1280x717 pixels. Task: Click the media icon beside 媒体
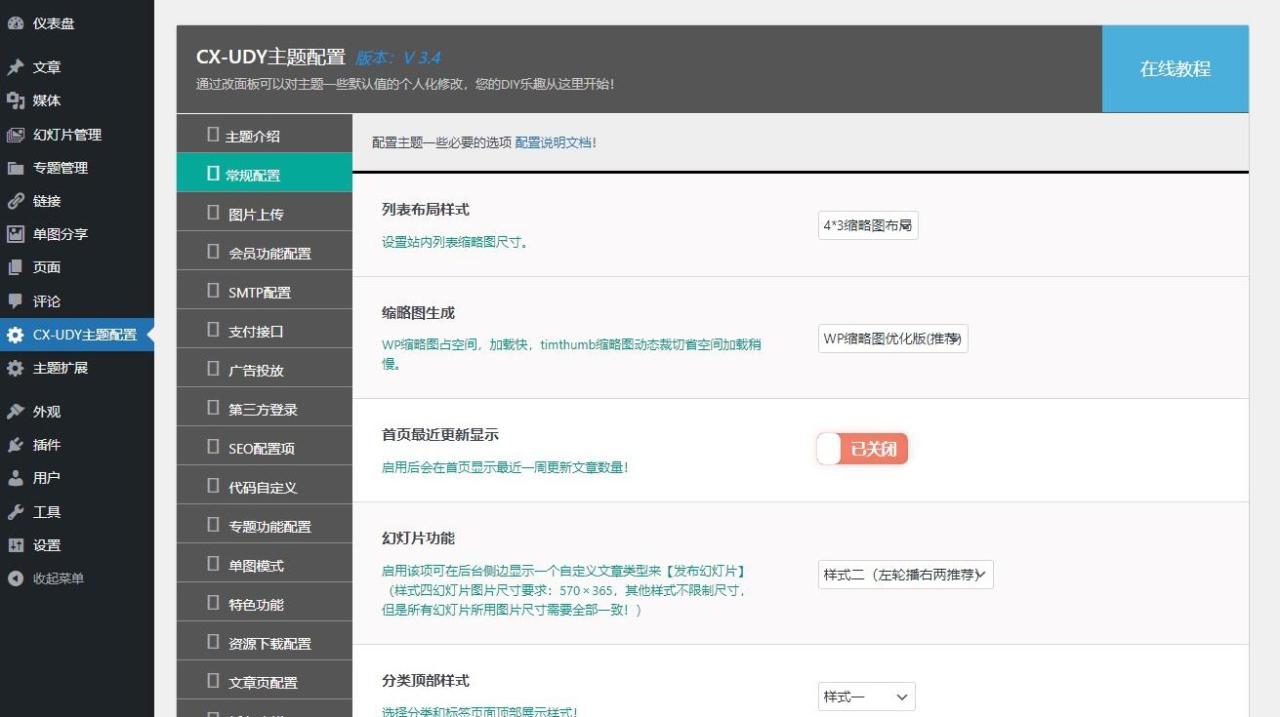click(15, 100)
